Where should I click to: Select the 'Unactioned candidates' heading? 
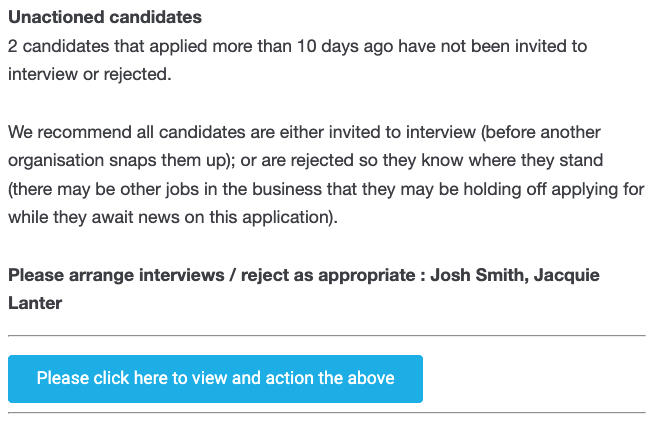point(105,18)
